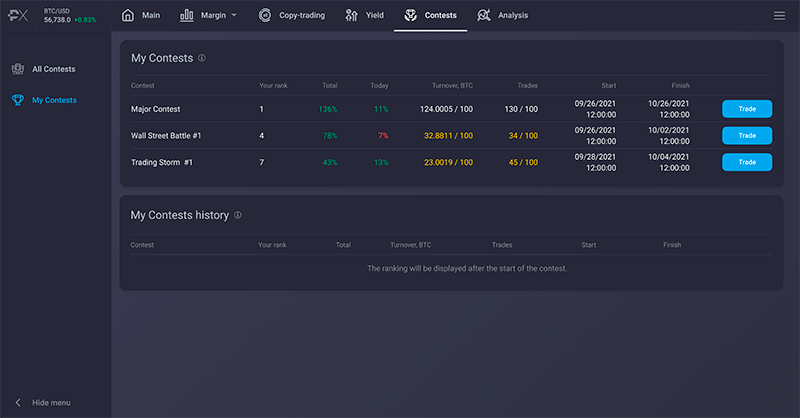Viewport: 800px width, 418px height.
Task: Click the 136% total value
Action: (x=328, y=109)
